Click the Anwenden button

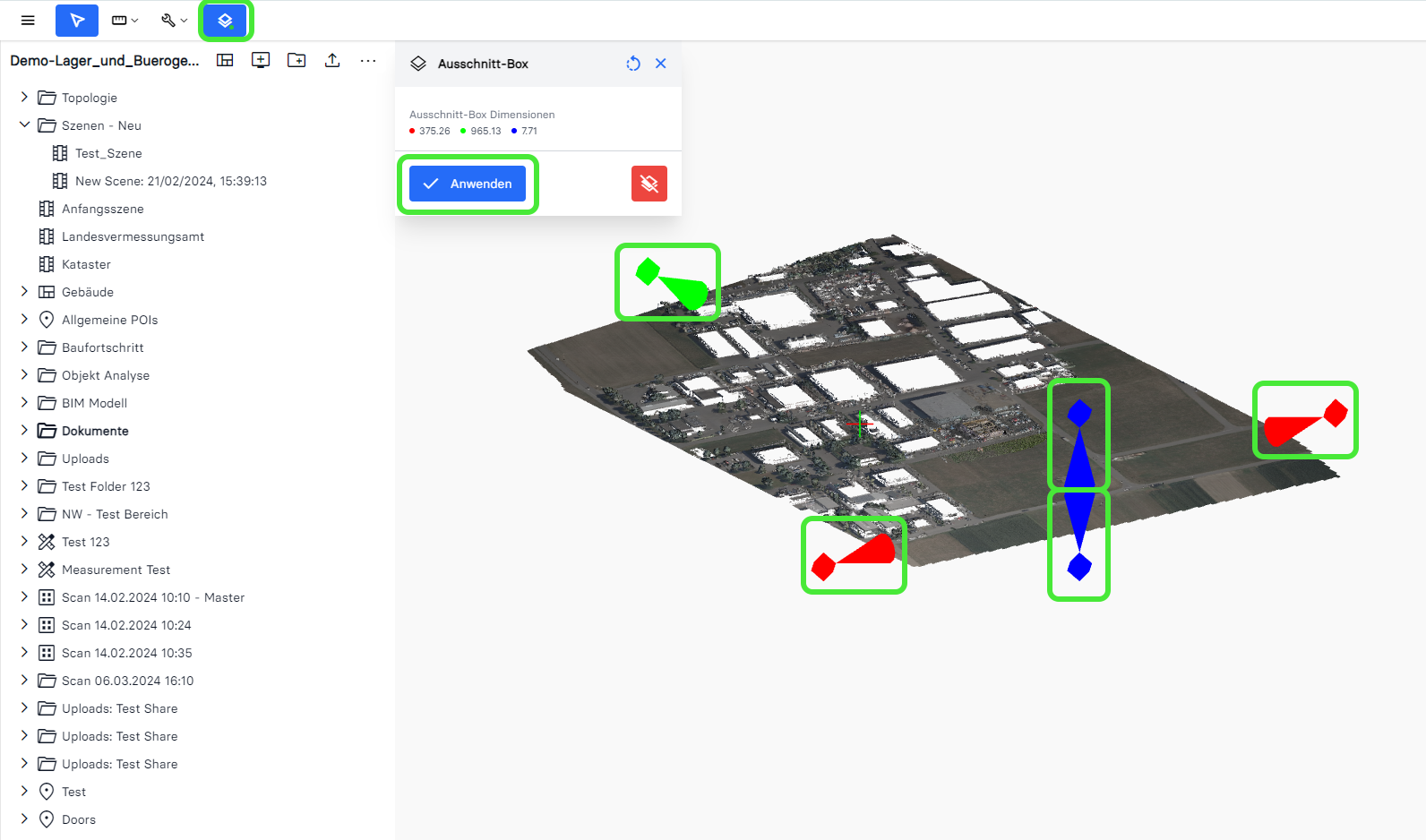click(x=468, y=184)
